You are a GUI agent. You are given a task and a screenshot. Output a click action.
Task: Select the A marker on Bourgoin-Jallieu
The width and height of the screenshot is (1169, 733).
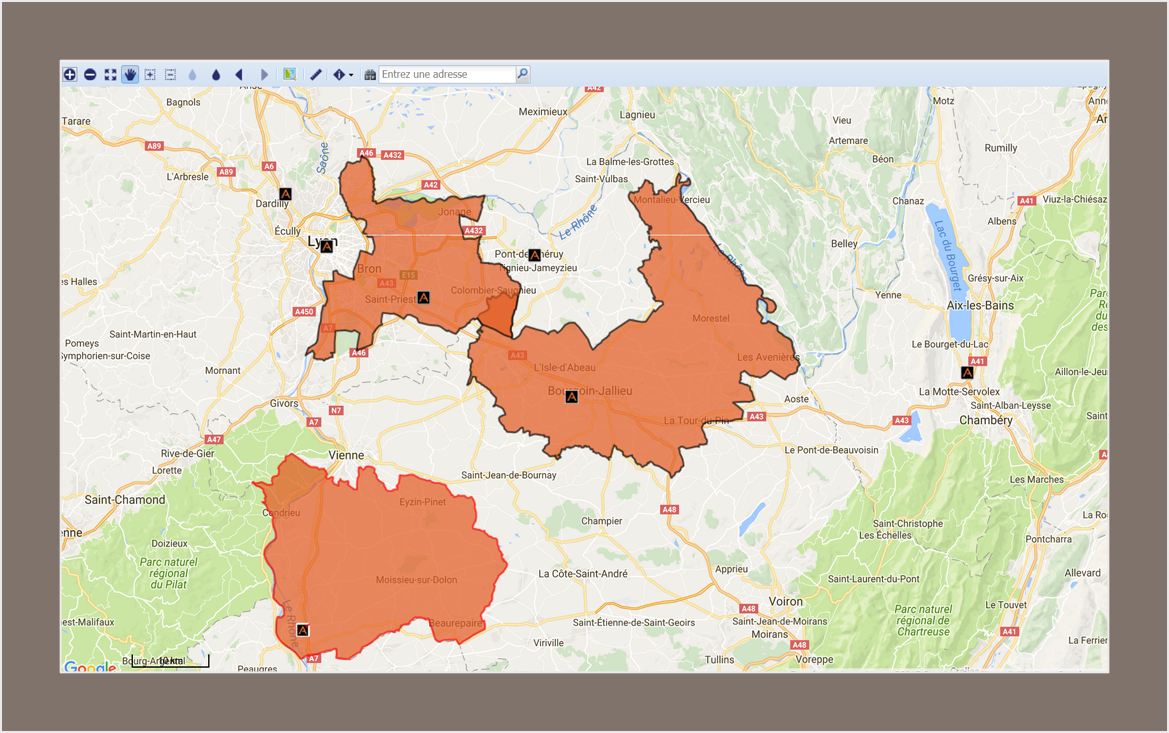(x=571, y=397)
